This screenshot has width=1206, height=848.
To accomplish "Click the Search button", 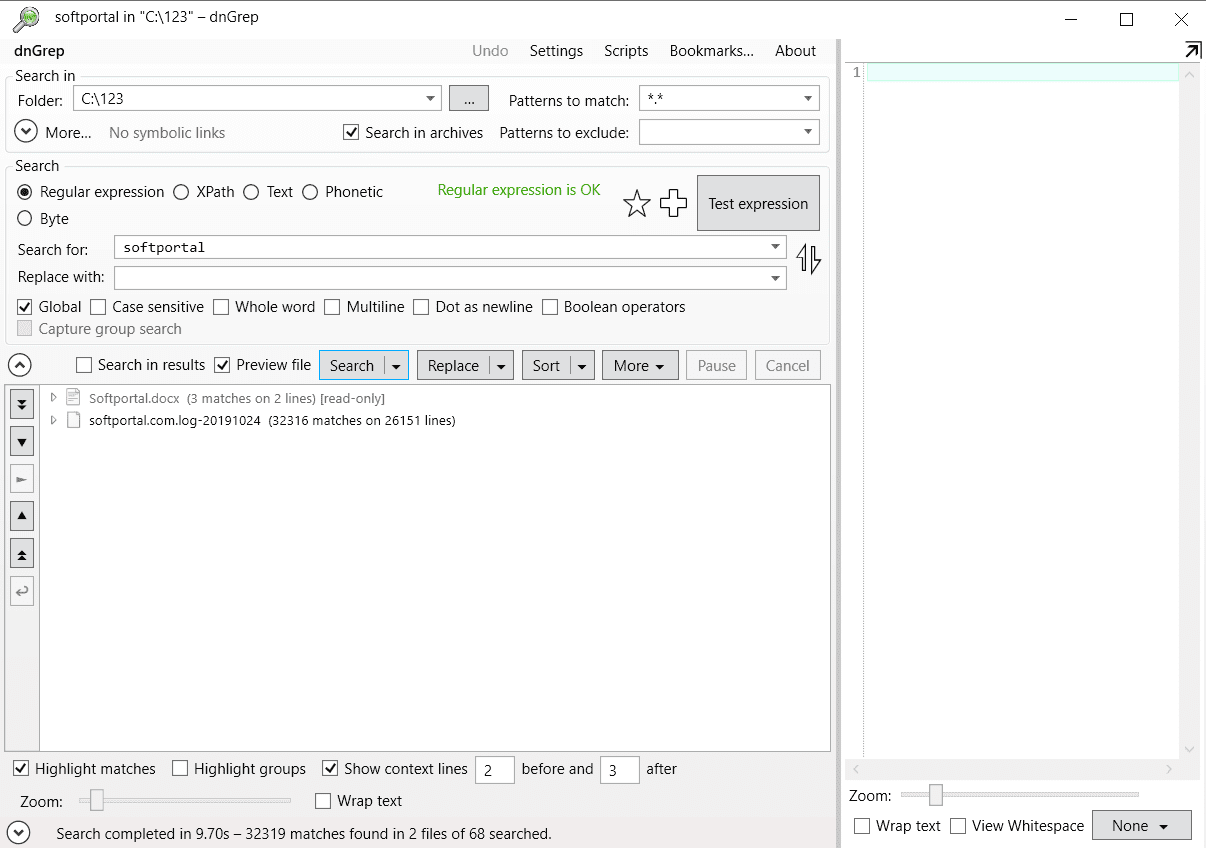I will (352, 366).
